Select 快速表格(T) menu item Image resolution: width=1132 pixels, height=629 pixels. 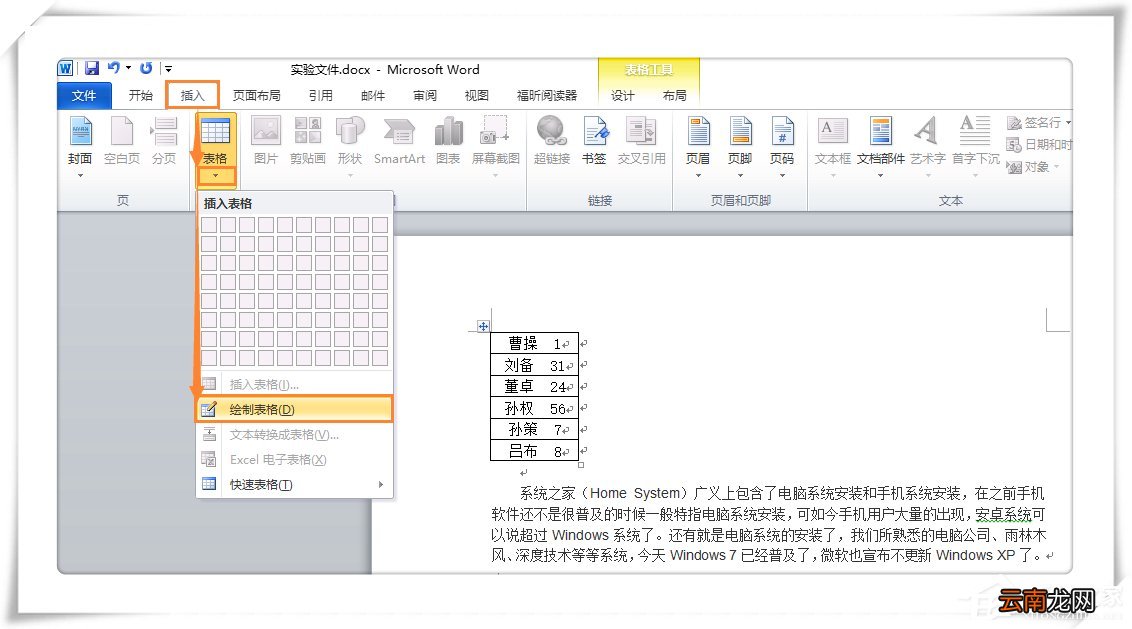(295, 485)
